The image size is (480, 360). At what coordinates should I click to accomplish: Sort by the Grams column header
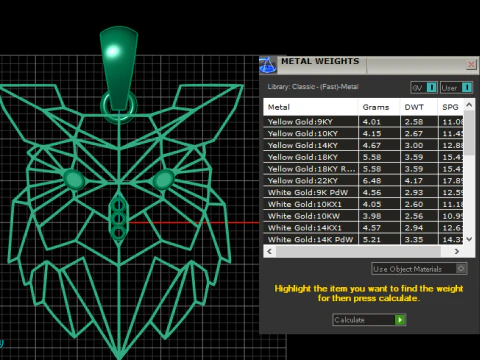(x=379, y=107)
